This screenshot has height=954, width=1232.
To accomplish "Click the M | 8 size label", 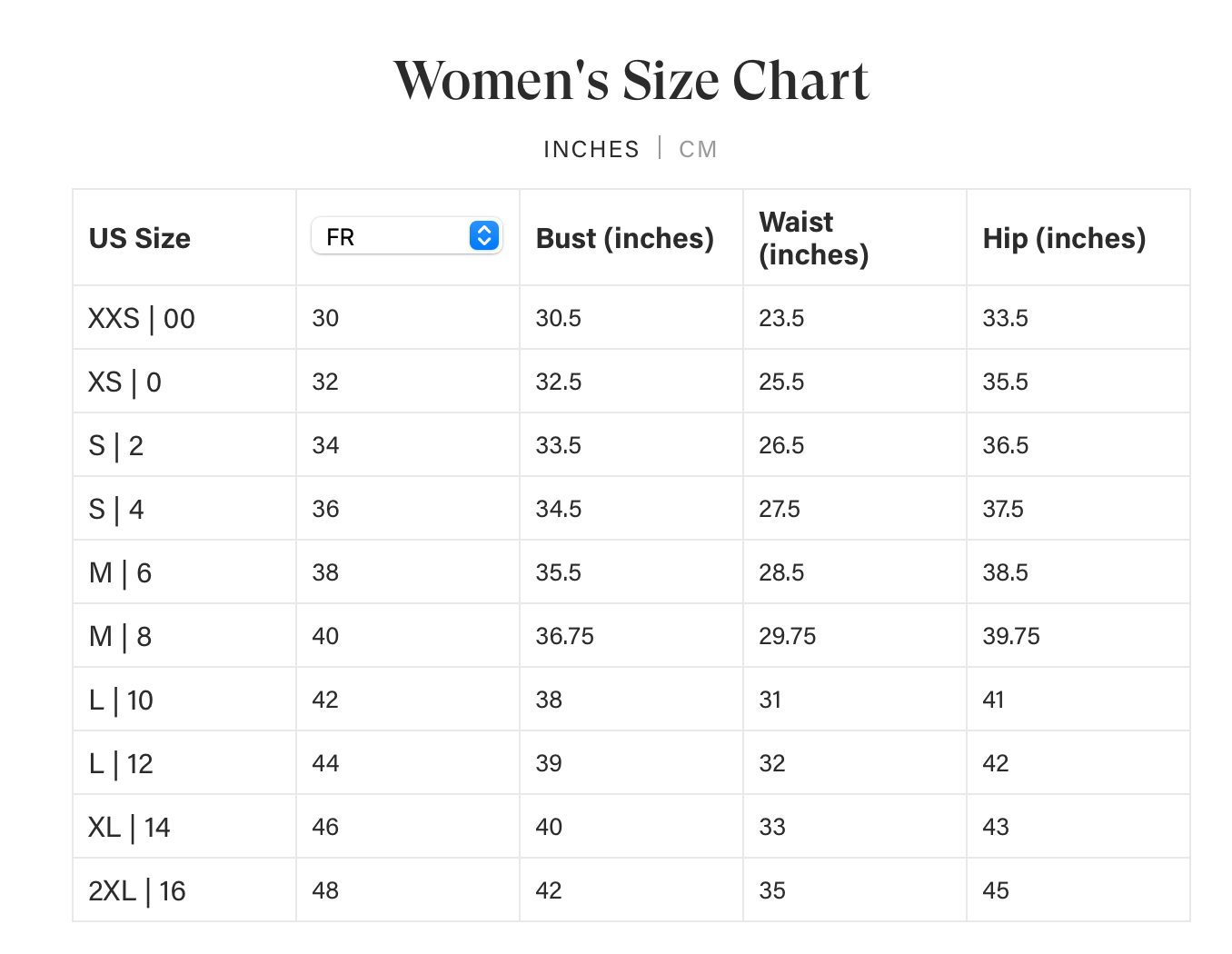I will tap(120, 637).
